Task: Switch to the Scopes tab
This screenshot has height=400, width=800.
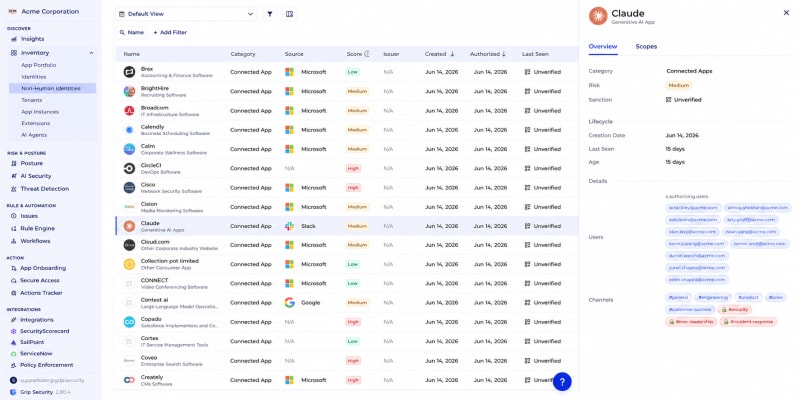Action: coord(646,46)
